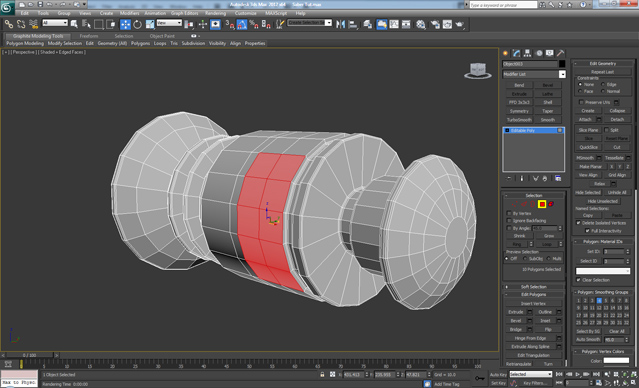The width and height of the screenshot is (639, 388).
Task: Collapse the Edit Polygons rollout
Action: 533,295
